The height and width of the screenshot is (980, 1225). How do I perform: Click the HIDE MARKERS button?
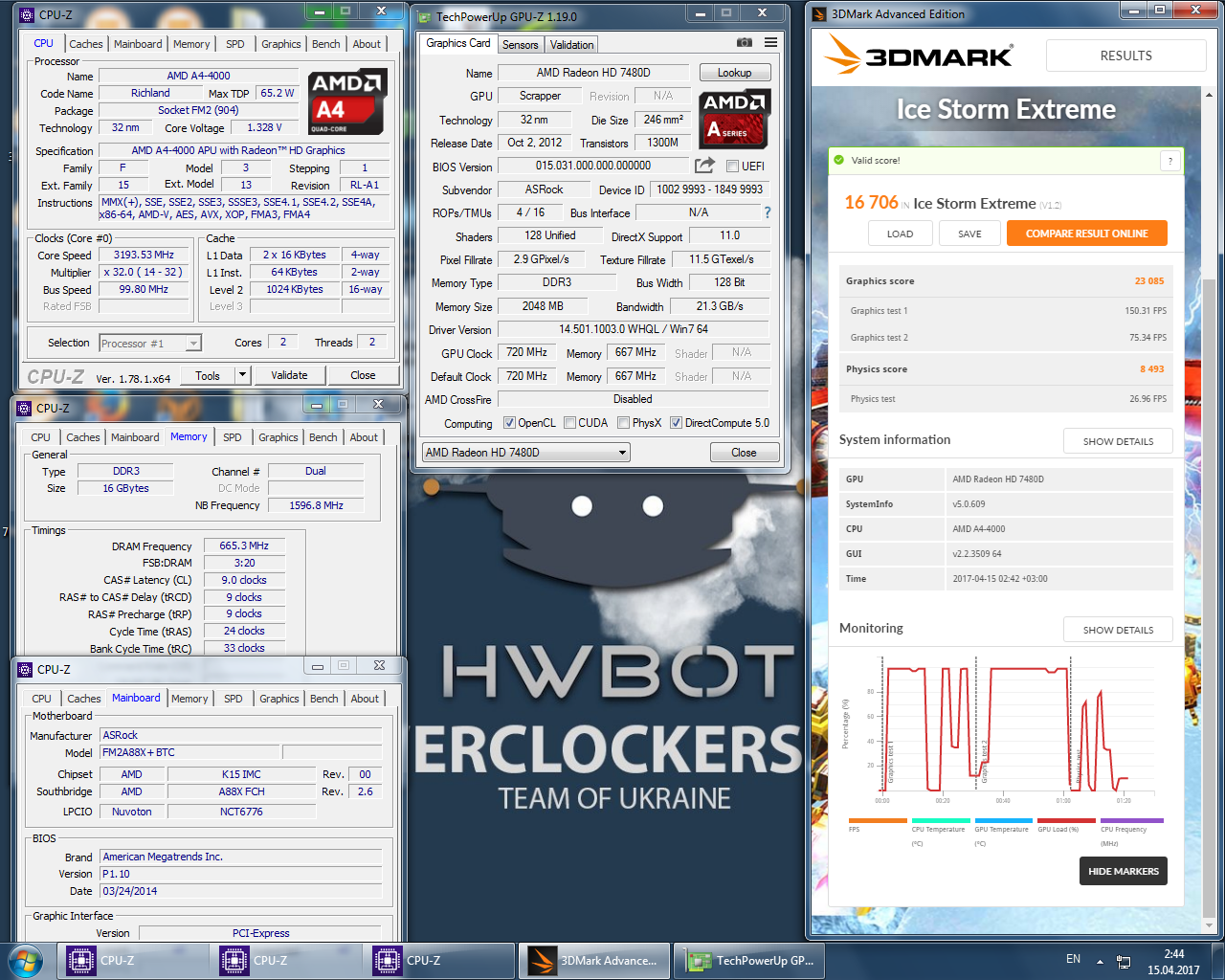tap(1124, 871)
